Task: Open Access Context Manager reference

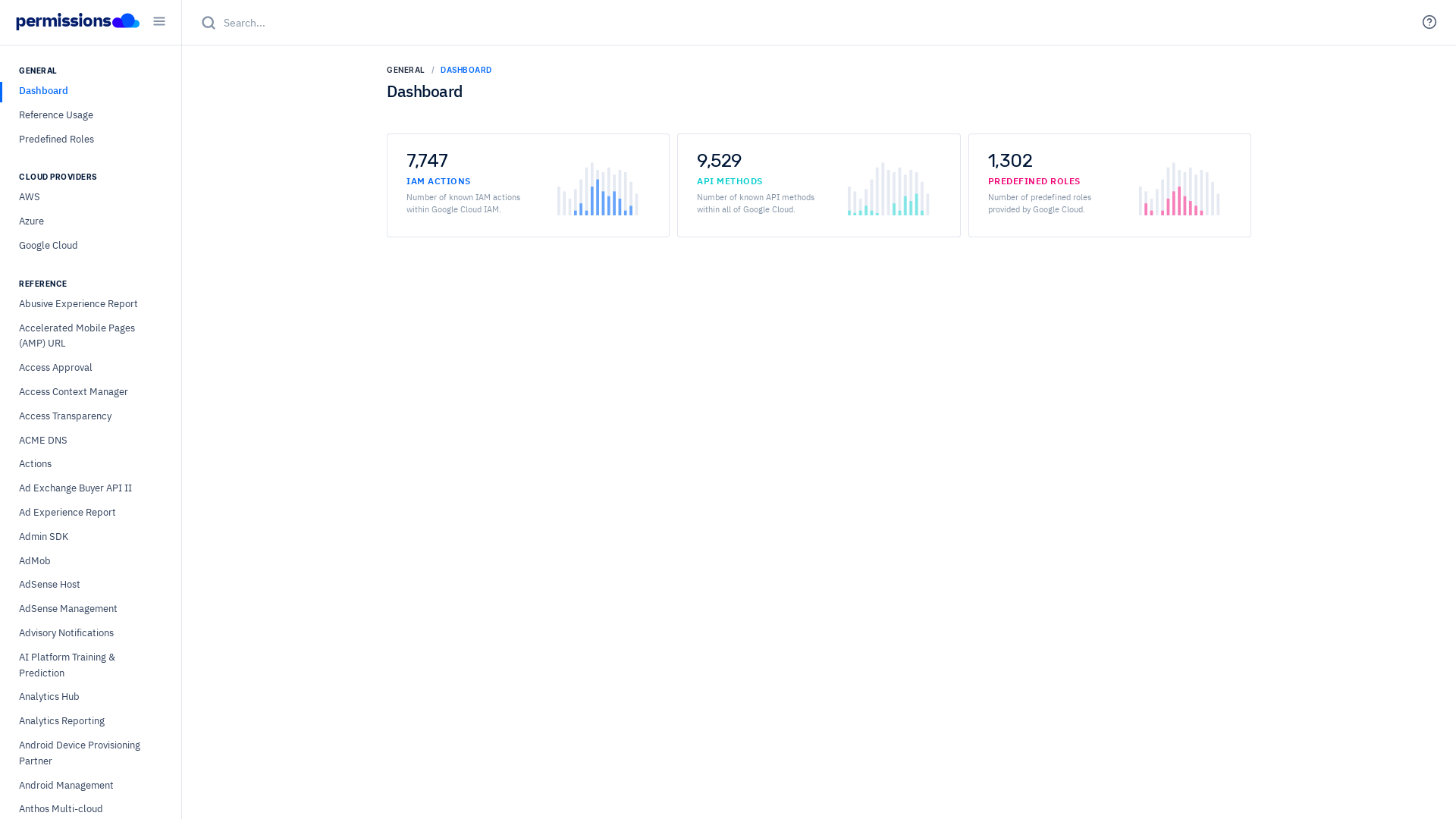Action: pos(74,392)
